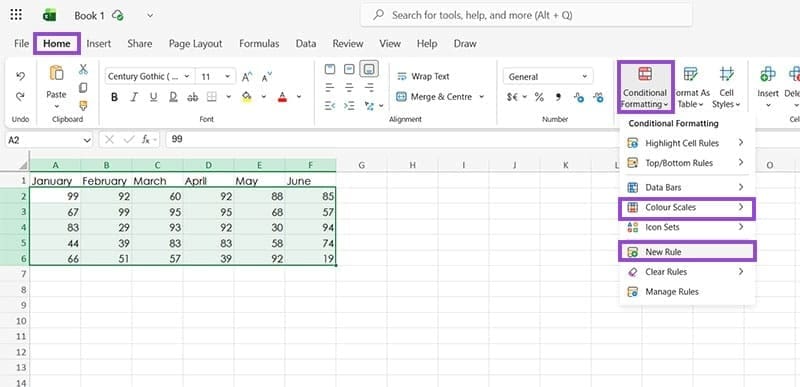Open the File menu
Viewport: 800px width, 387px height.
(21, 44)
